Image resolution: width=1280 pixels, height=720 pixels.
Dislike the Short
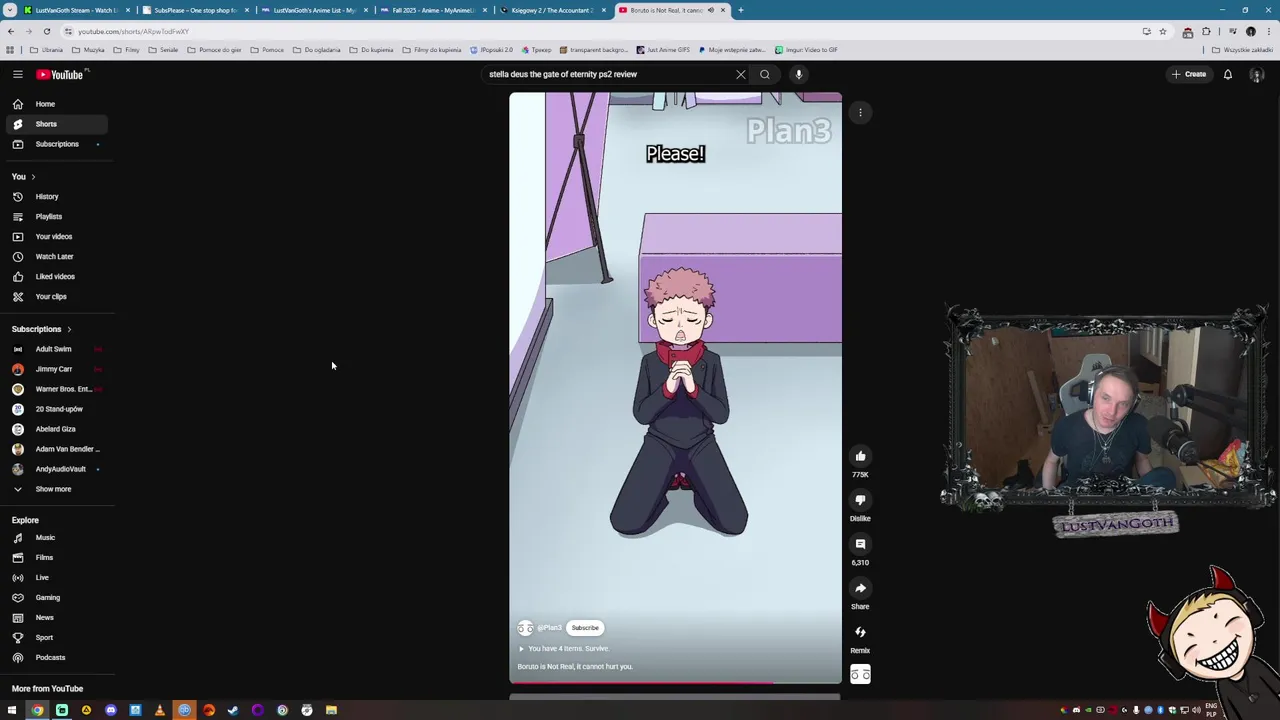[x=860, y=501]
